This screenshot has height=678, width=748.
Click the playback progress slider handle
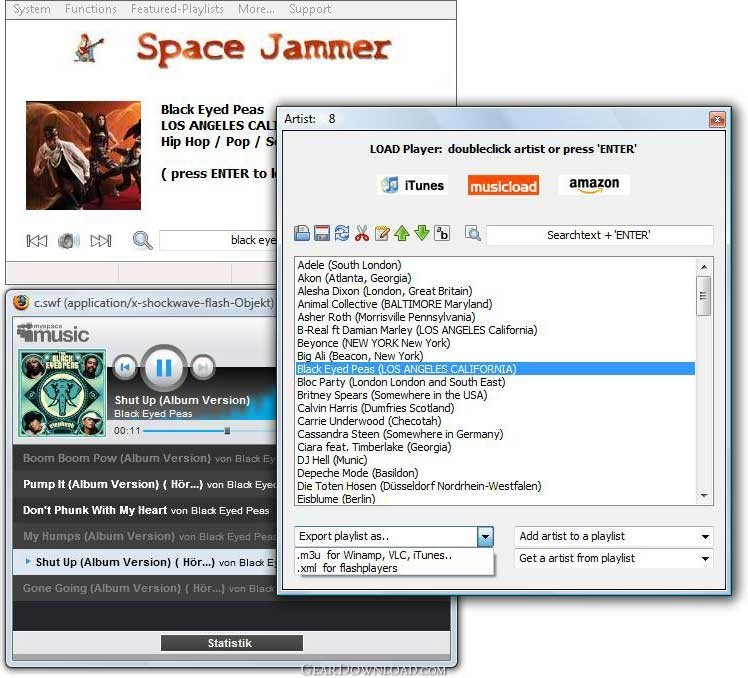(x=228, y=431)
